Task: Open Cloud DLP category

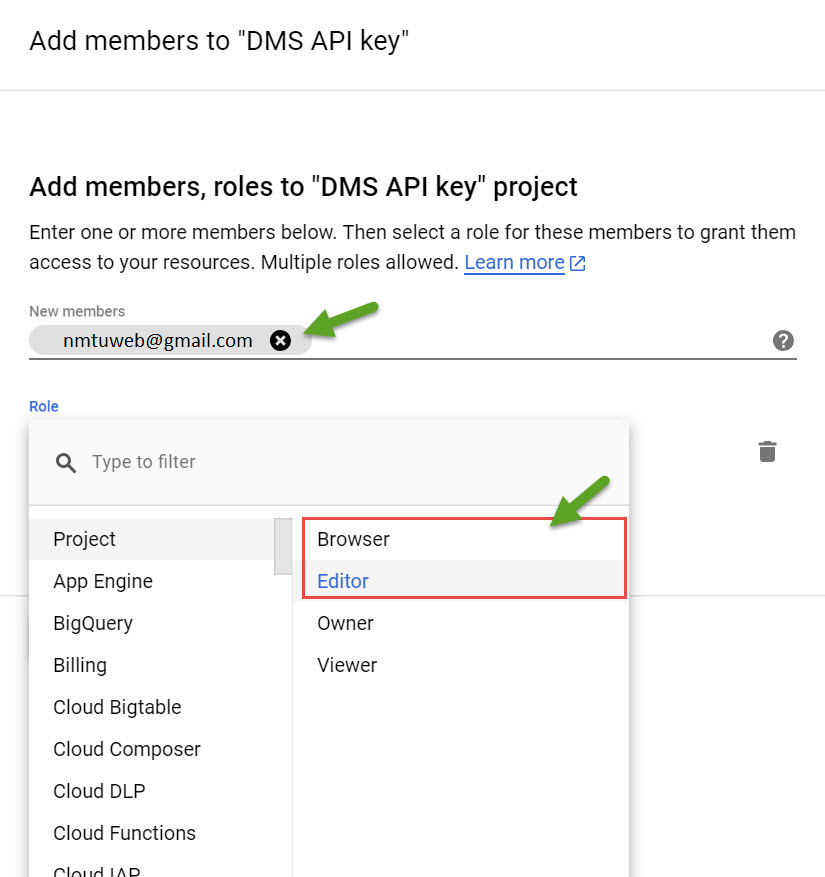Action: click(152, 791)
